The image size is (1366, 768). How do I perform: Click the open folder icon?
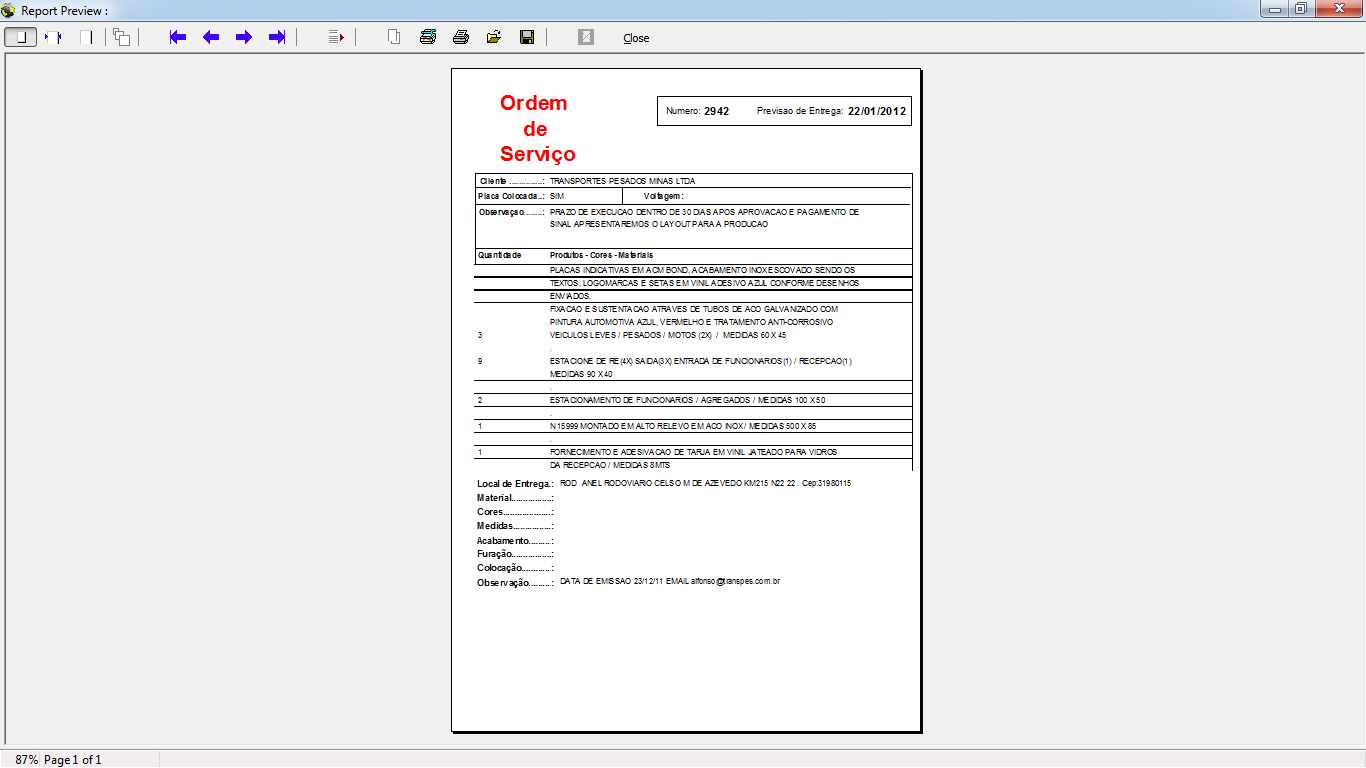(494, 37)
